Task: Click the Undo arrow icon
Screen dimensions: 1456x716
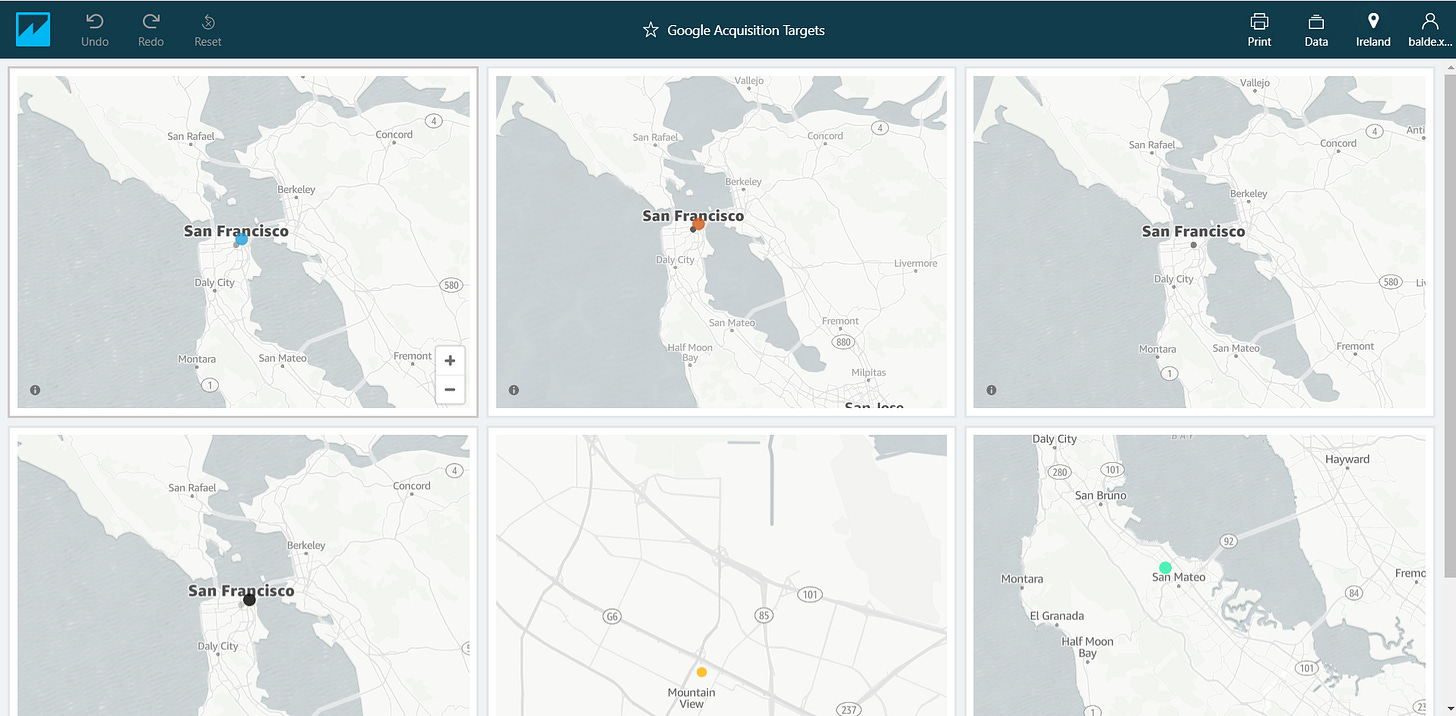Action: coord(95,21)
